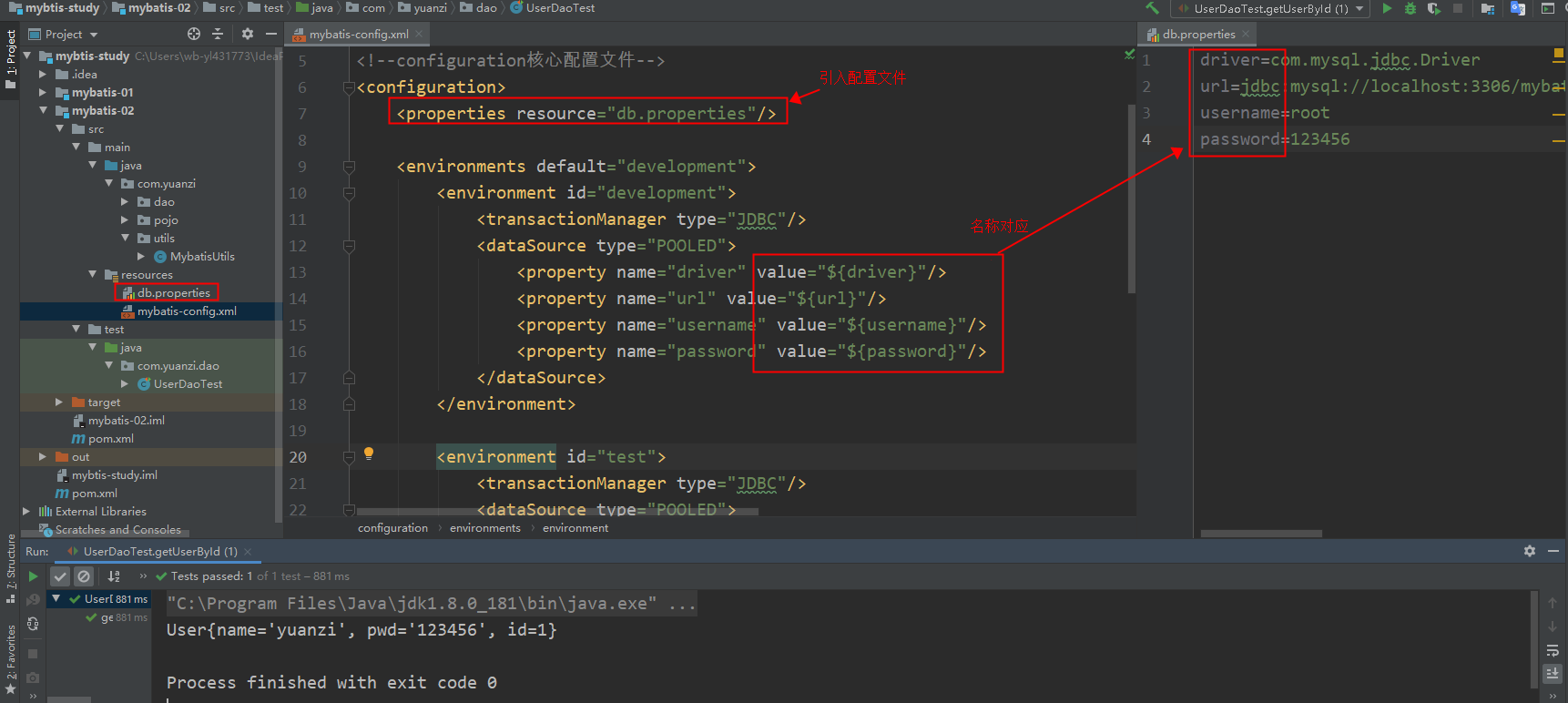Toggle show ignored tests button
The height and width of the screenshot is (703, 1568).
84,576
